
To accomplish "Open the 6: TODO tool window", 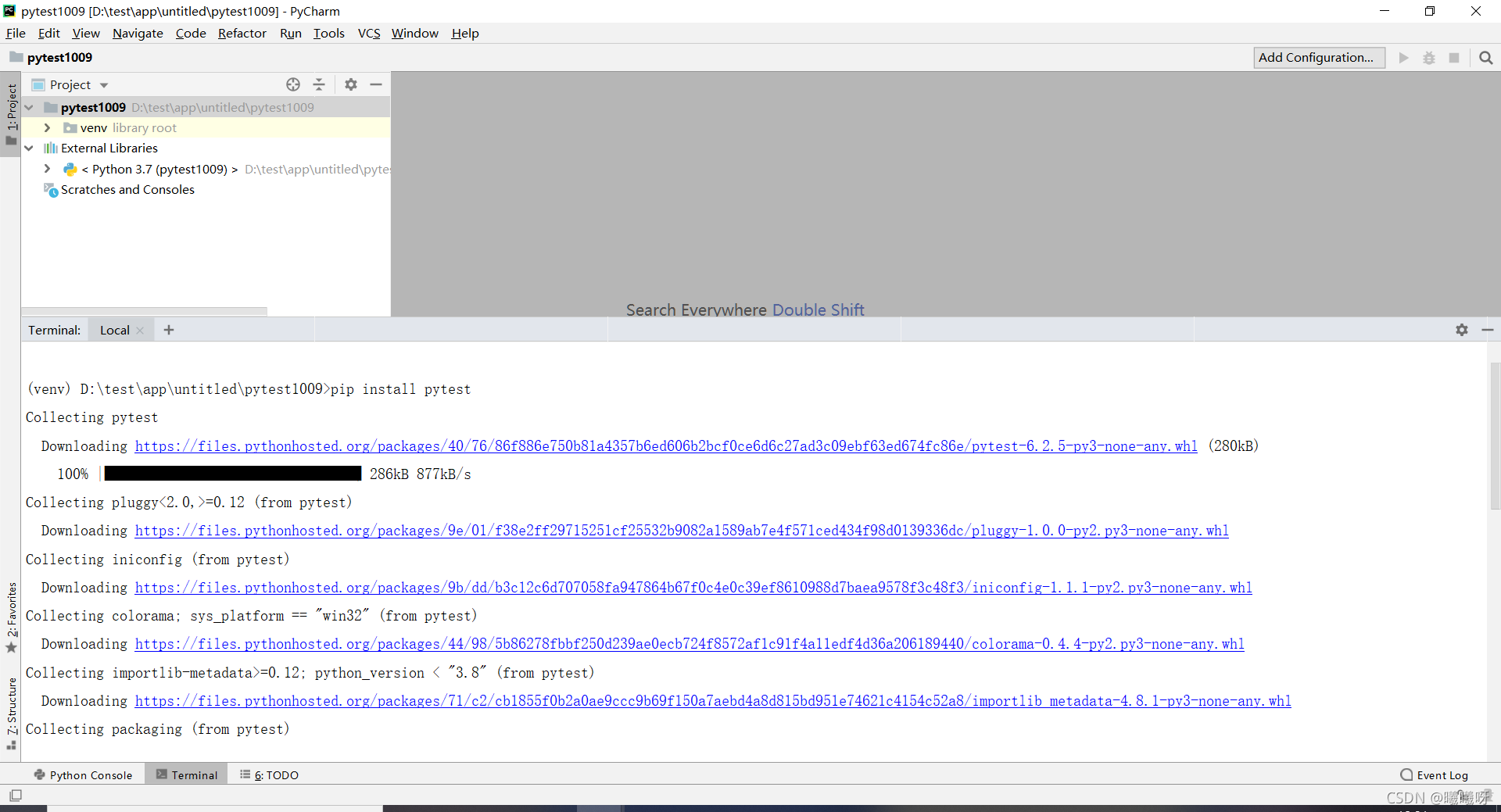I will point(269,774).
